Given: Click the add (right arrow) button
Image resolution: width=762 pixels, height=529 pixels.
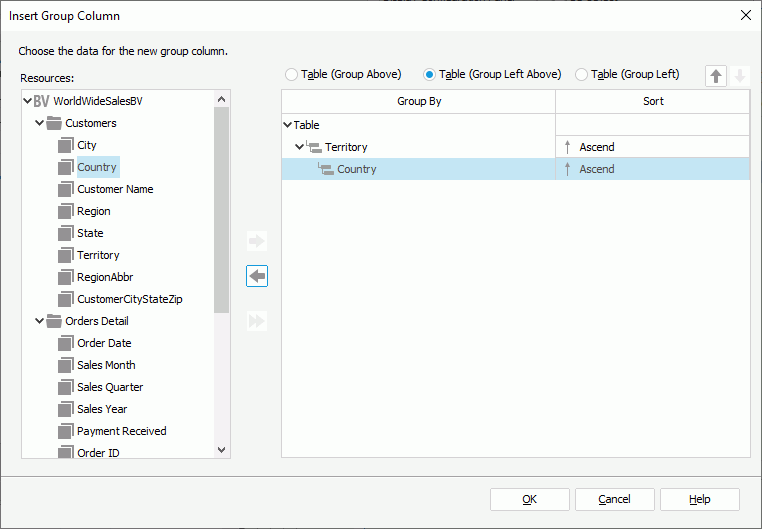Looking at the screenshot, I should (257, 241).
